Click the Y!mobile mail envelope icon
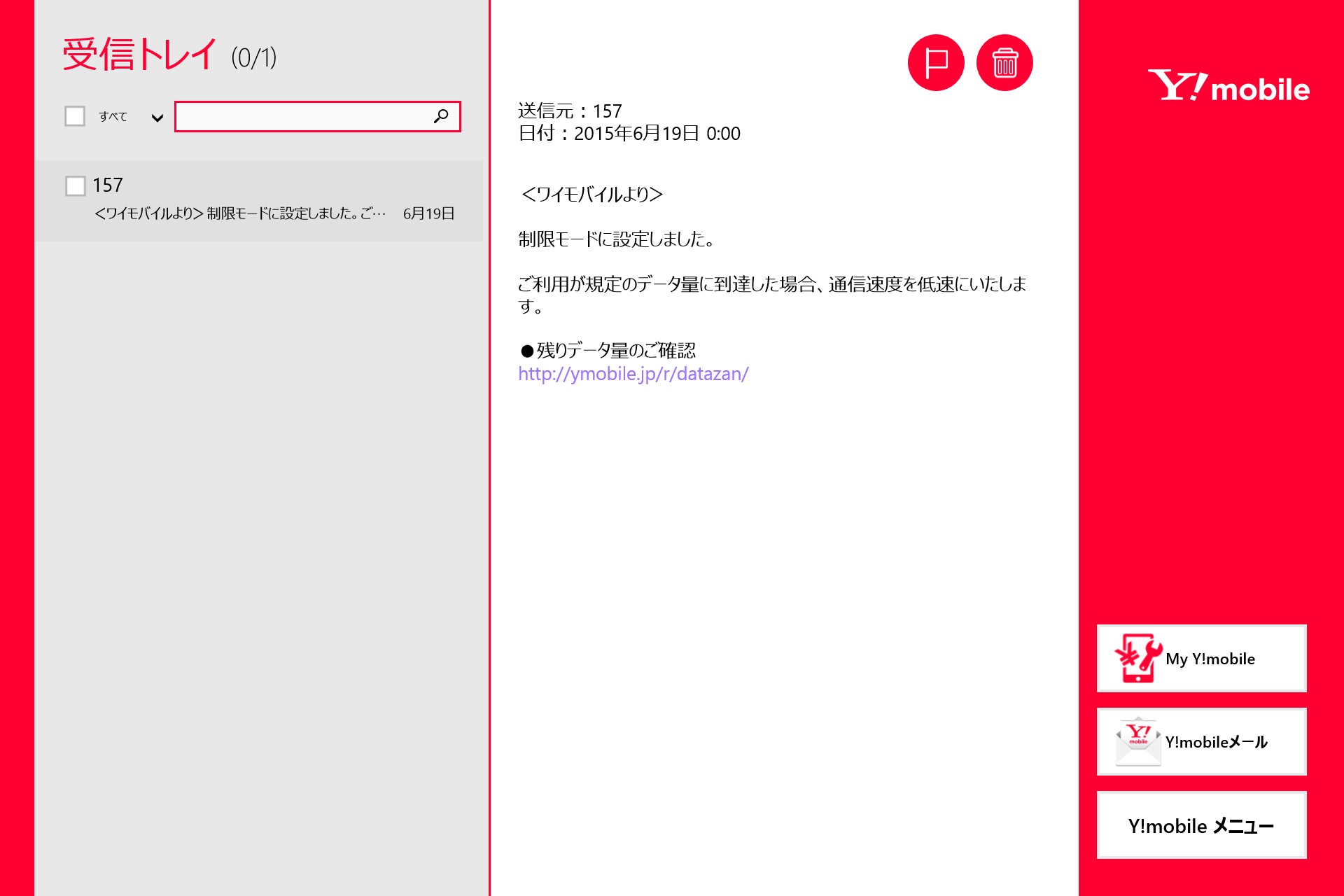Screen dimensions: 1344x896 click(1137, 742)
